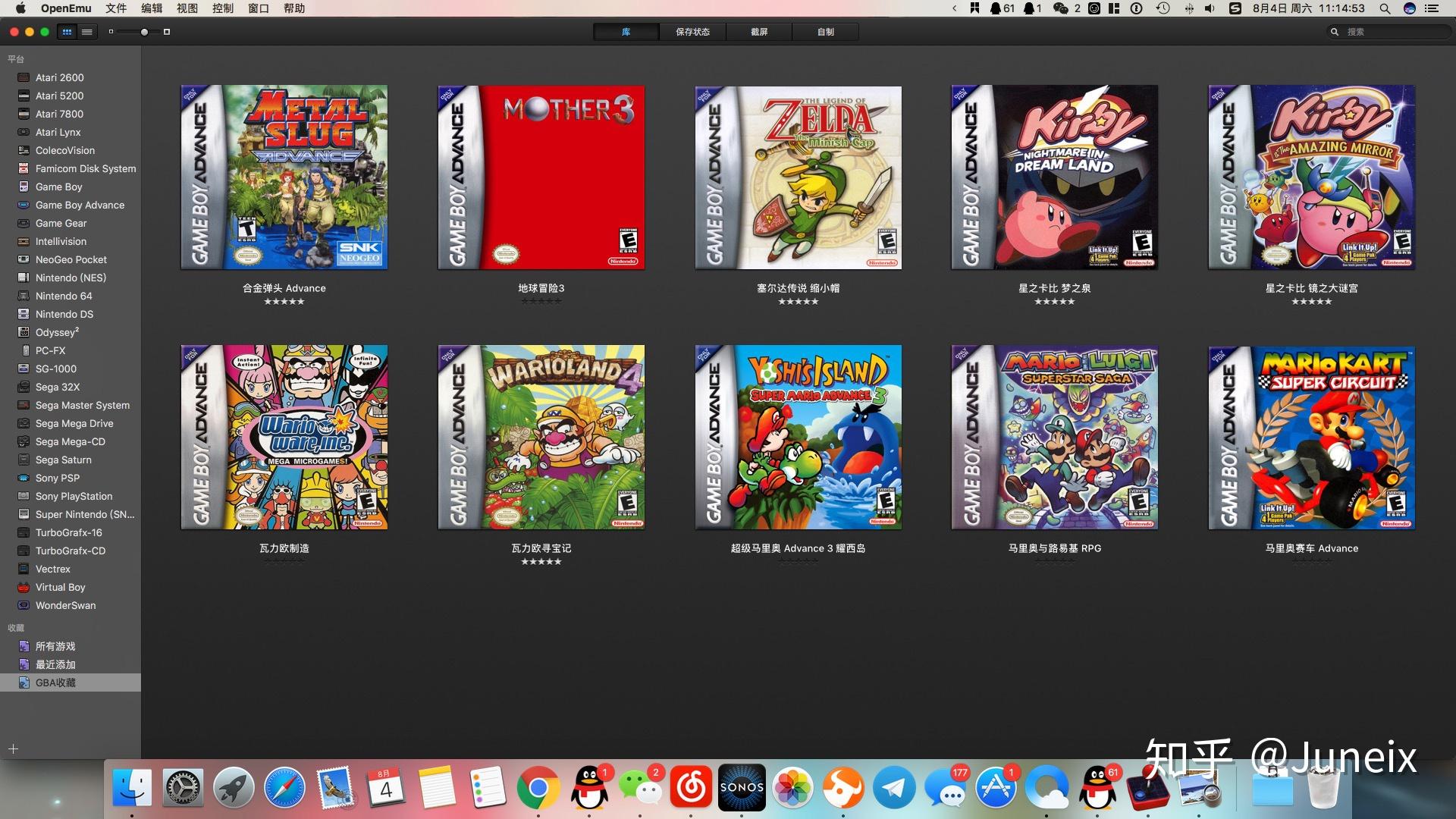Select Virtual Boy platform icon
Screen dimensions: 1456x819
(24, 587)
